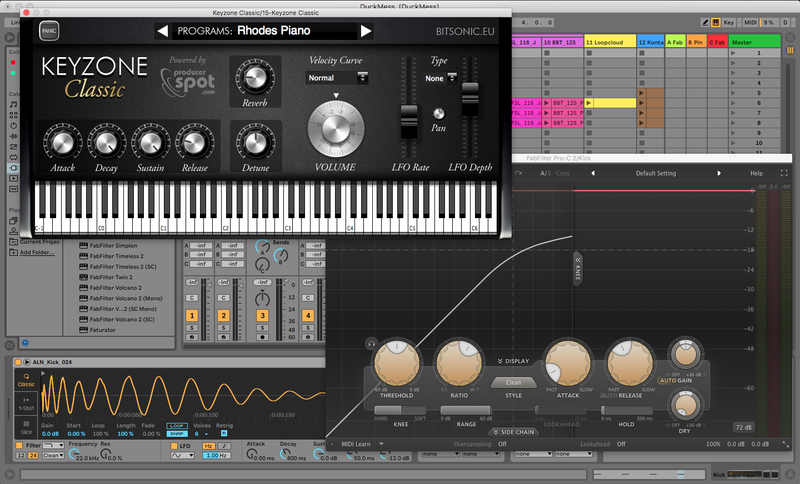Open the MIDI Learn dropdown arrow
The height and width of the screenshot is (484, 800).
(x=381, y=444)
